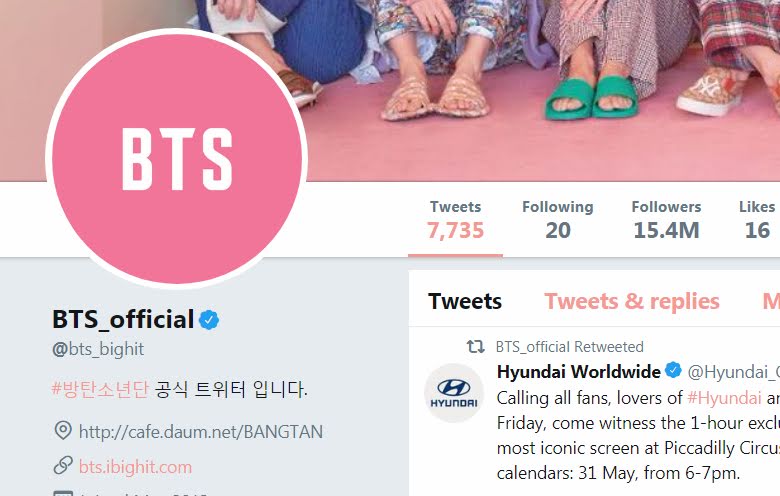This screenshot has width=780, height=496.
Task: Open the Likes 16 tab
Action: pos(757,220)
